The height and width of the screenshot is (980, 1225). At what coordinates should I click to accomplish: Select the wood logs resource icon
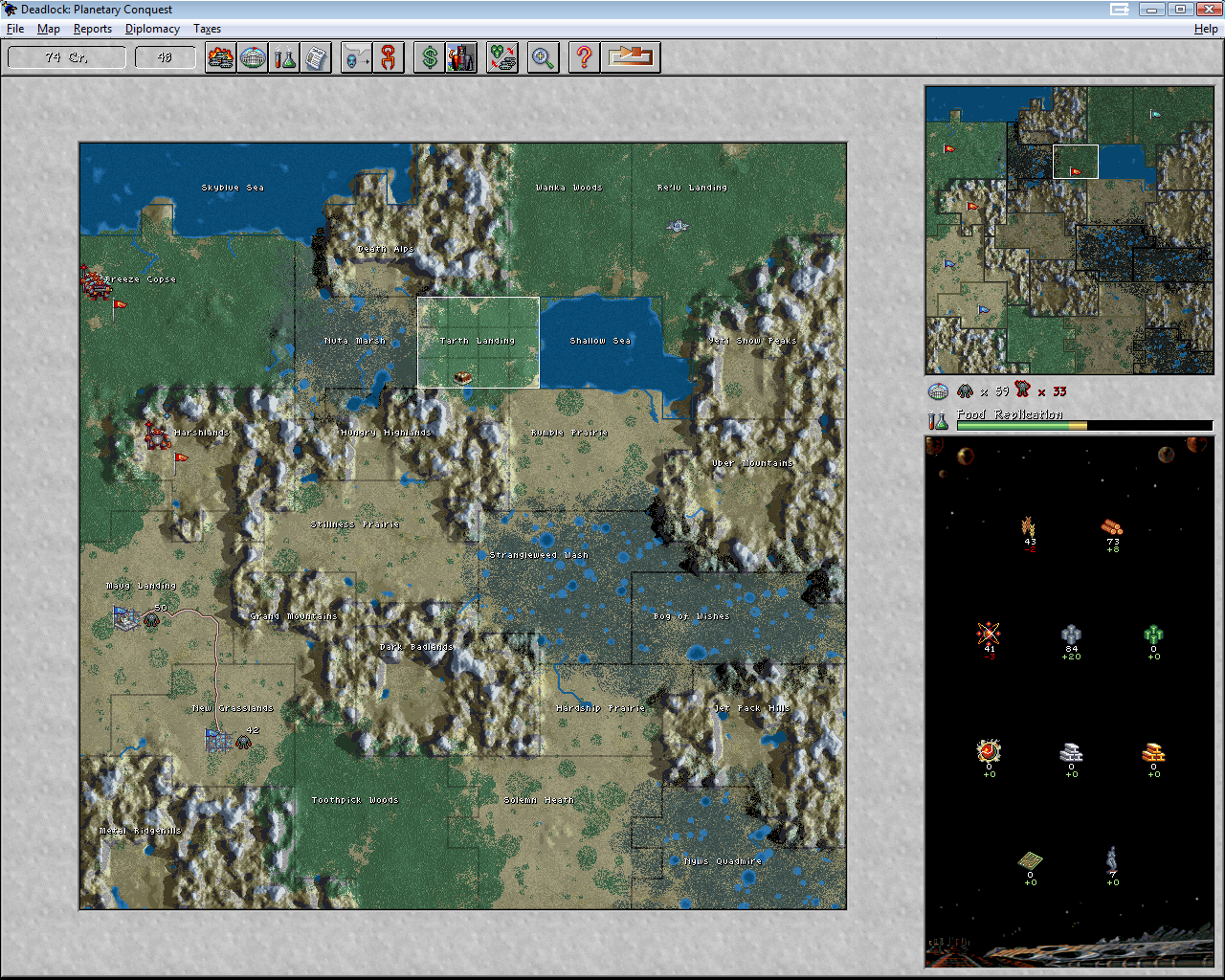click(1112, 527)
